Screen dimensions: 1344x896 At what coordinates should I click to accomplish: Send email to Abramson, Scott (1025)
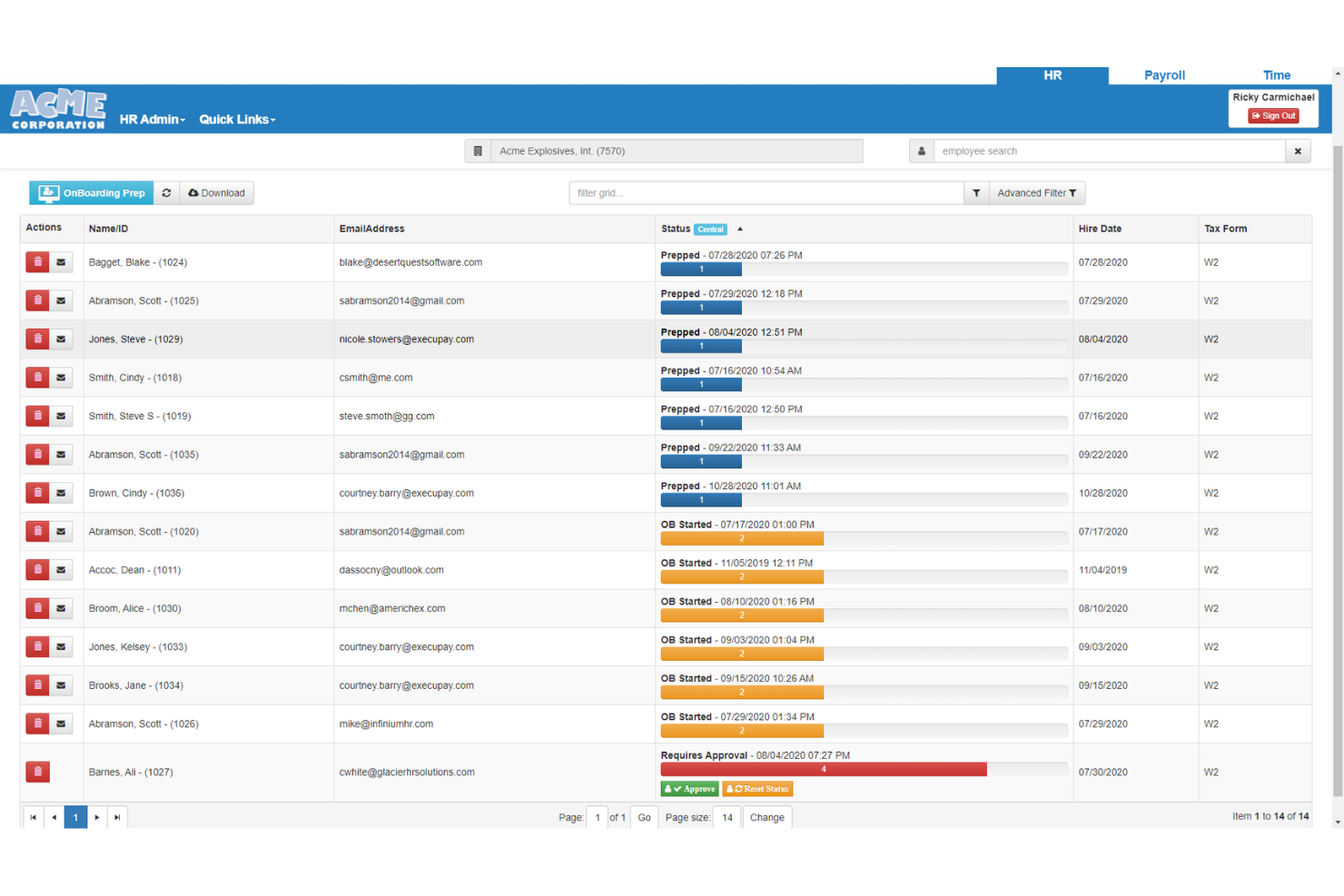tap(61, 300)
